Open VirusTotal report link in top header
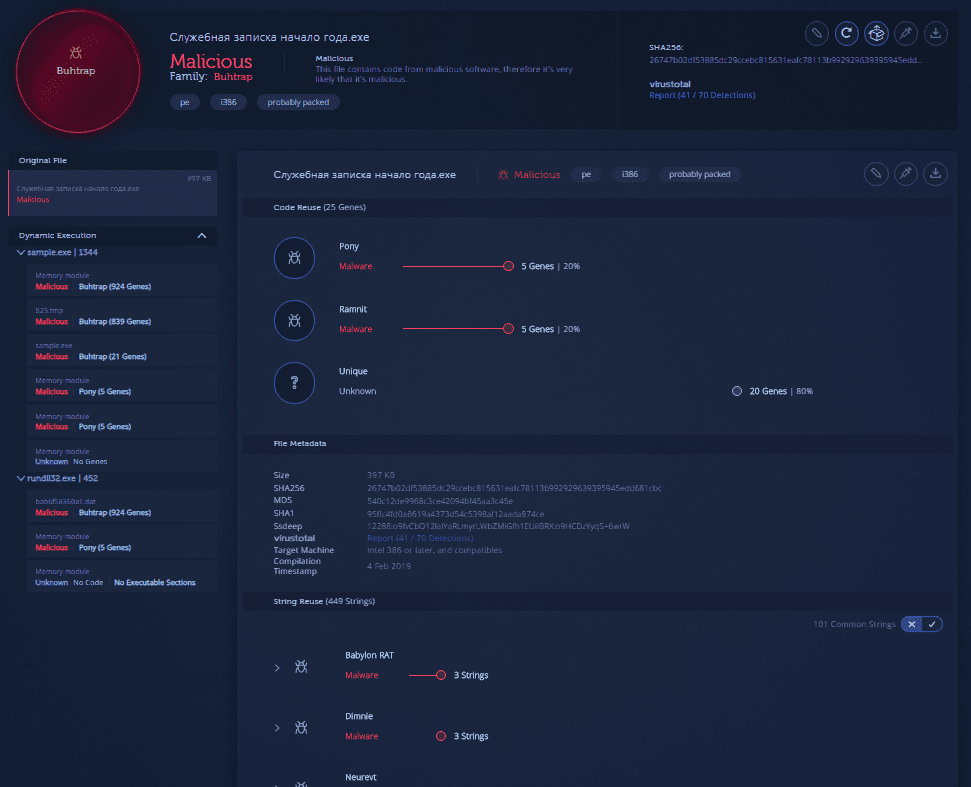Screen dimensions: 971x787 click(702, 95)
